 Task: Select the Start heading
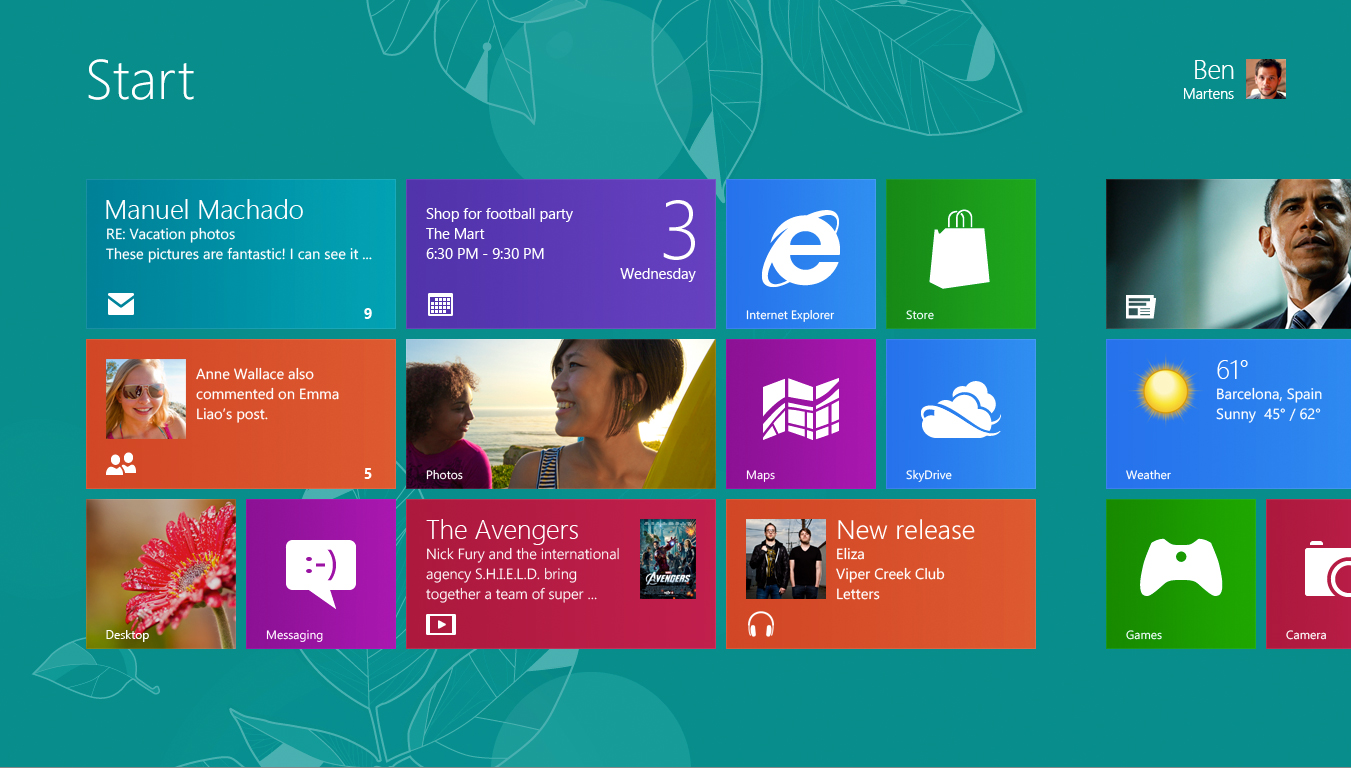click(x=140, y=82)
